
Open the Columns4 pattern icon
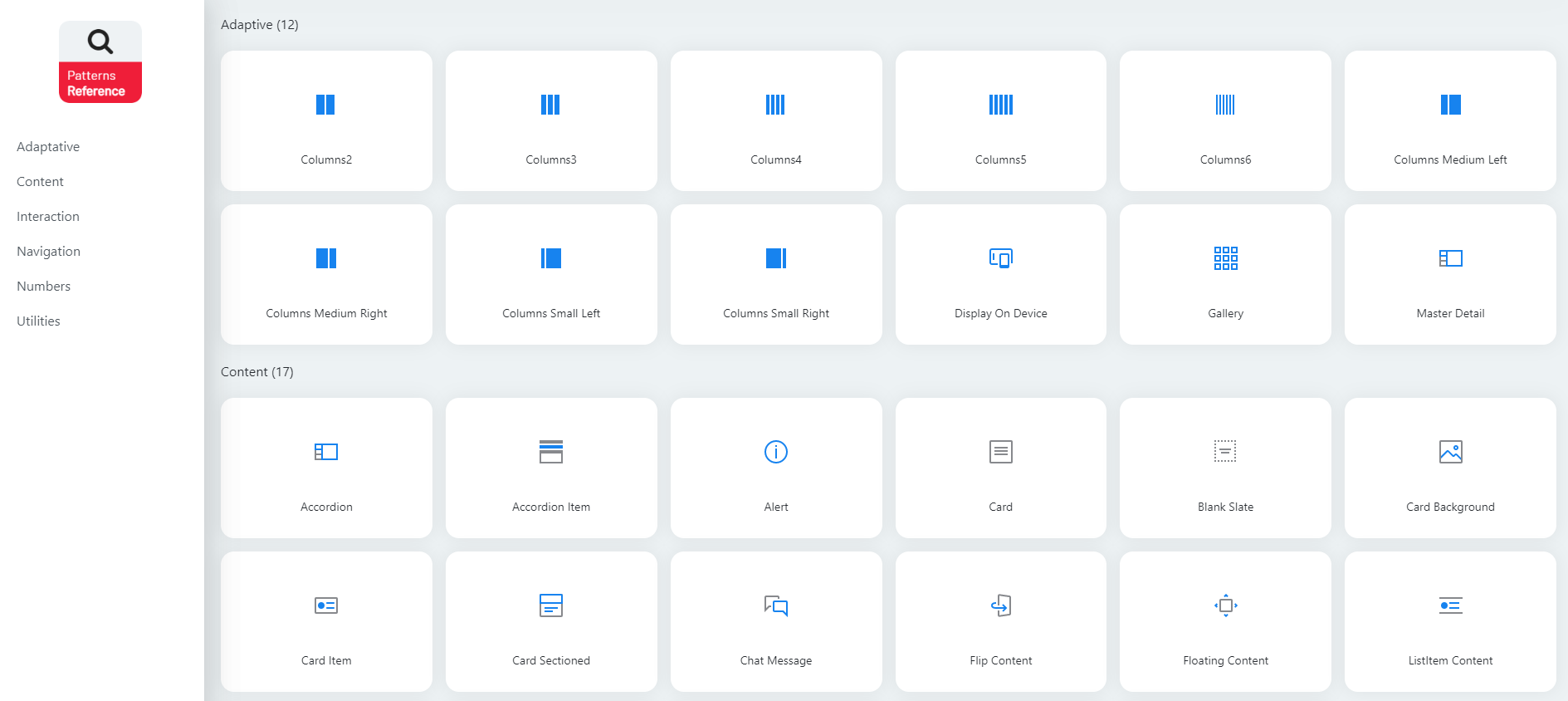(x=775, y=105)
